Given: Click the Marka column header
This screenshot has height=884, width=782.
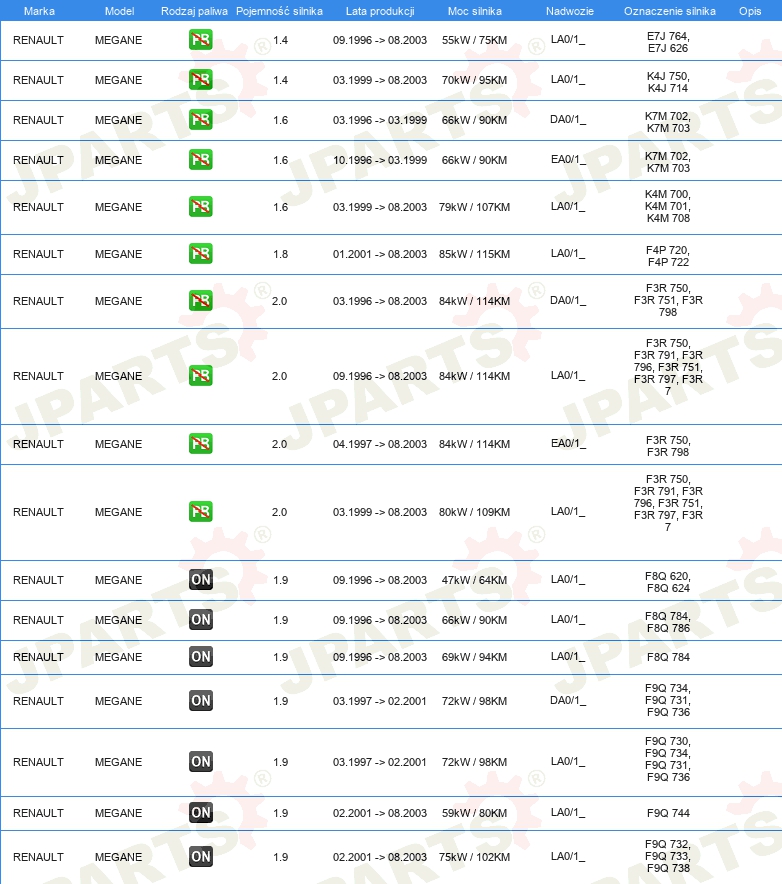Looking at the screenshot, I should click(x=39, y=11).
